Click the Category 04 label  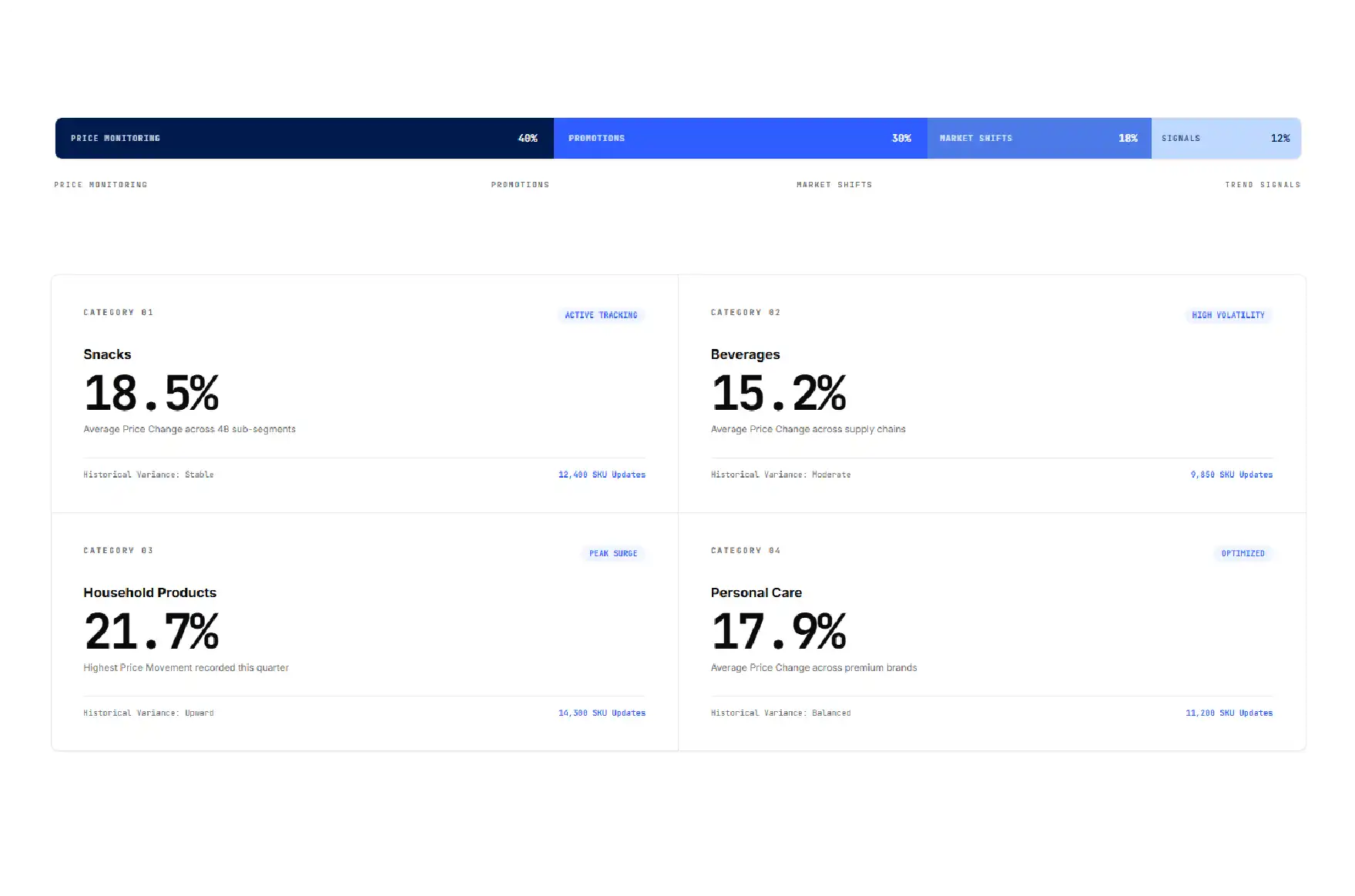coord(746,550)
